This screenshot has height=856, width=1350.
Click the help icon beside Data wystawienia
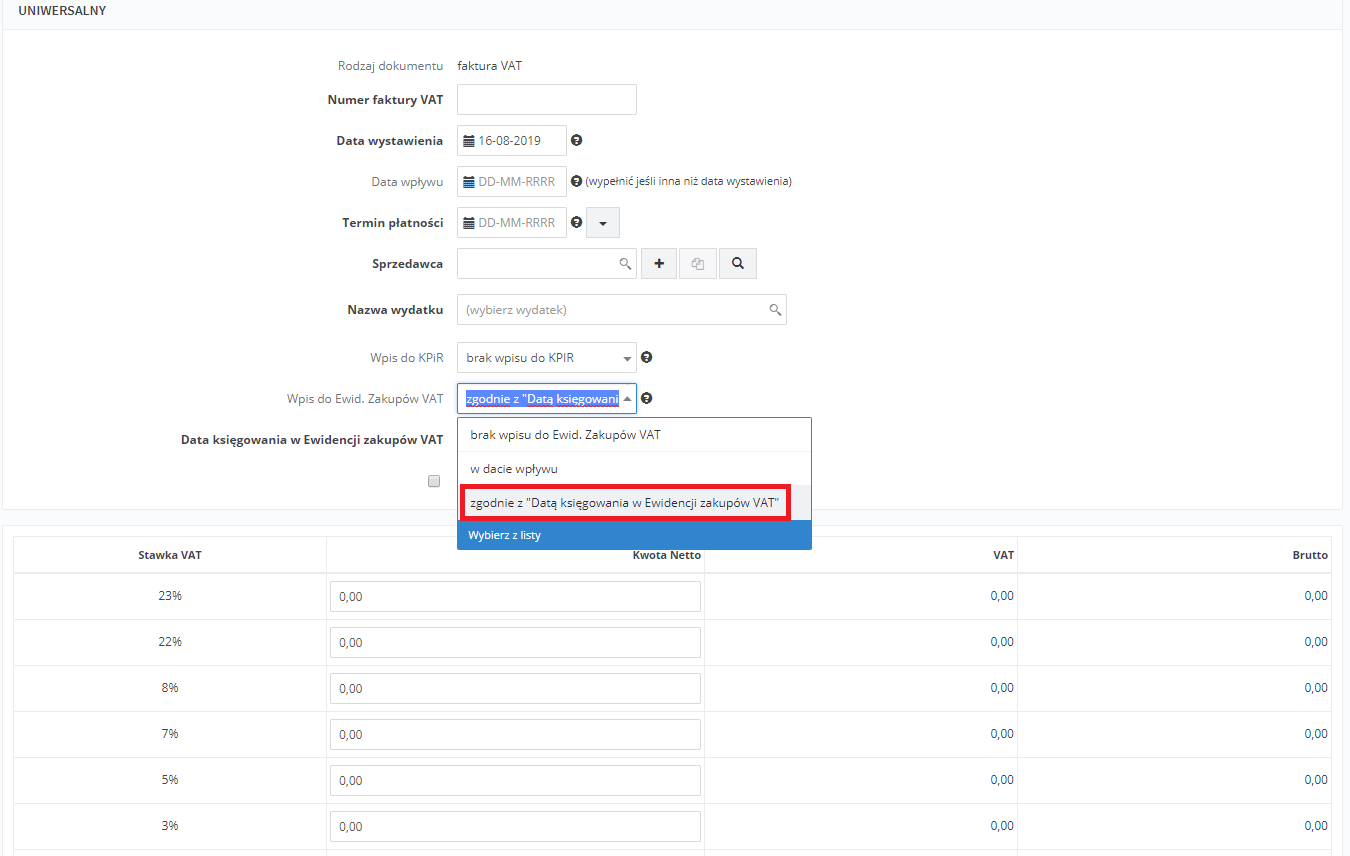click(576, 141)
